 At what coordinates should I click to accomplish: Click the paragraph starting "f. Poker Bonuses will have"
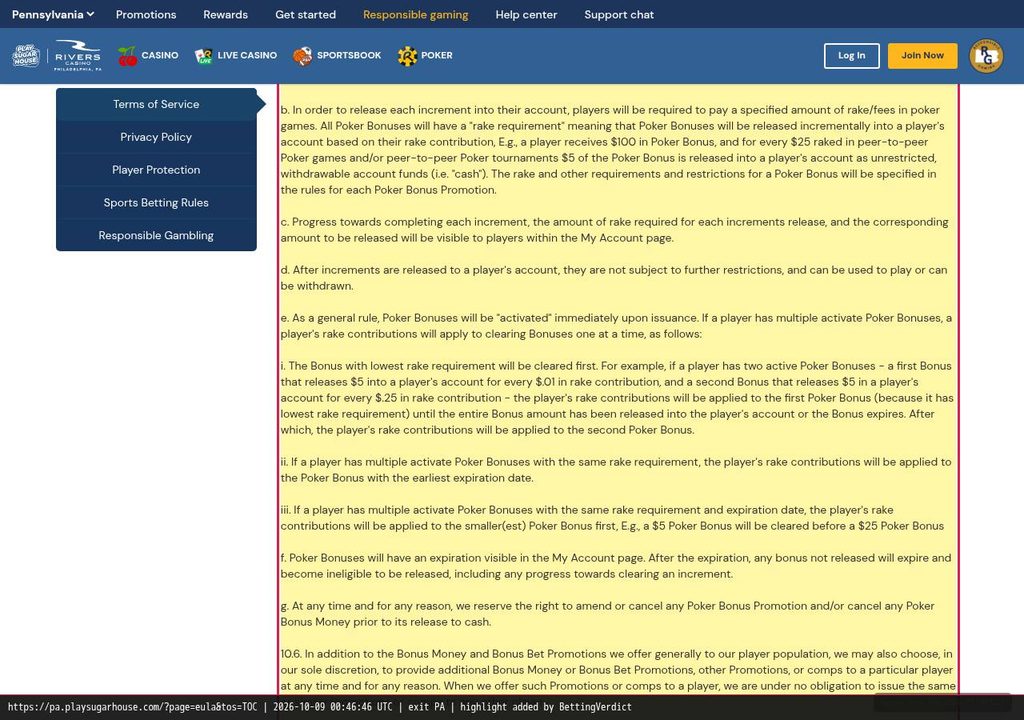618,566
